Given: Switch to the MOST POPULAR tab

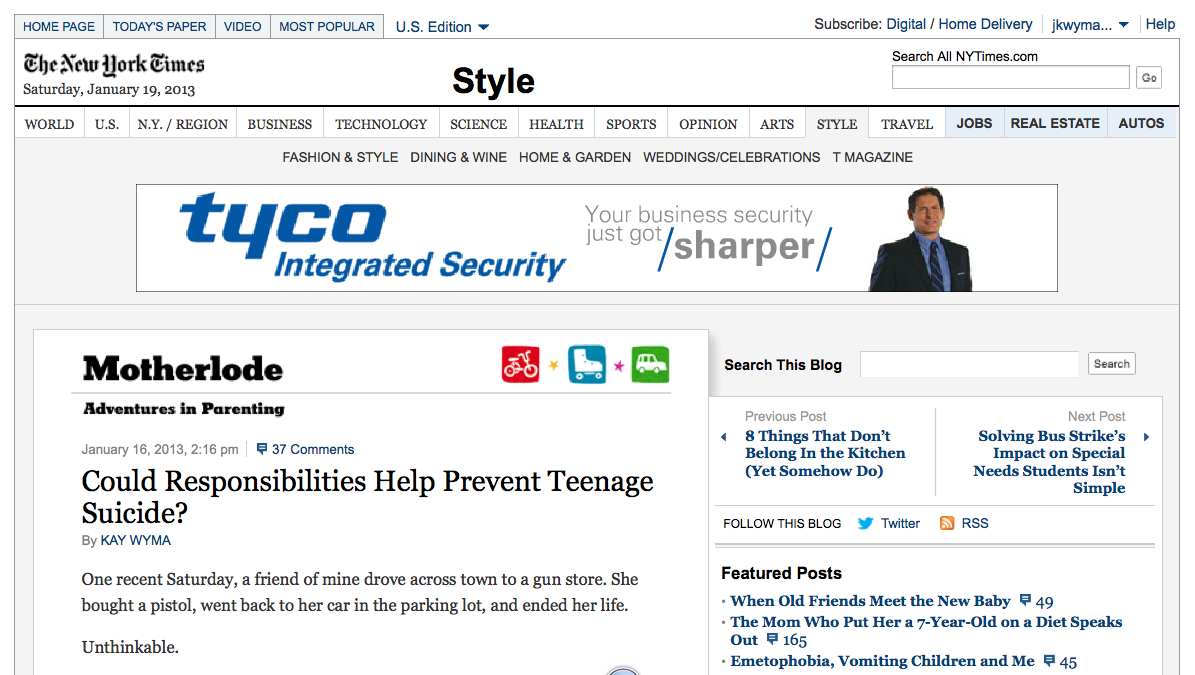Looking at the screenshot, I should coord(327,27).
